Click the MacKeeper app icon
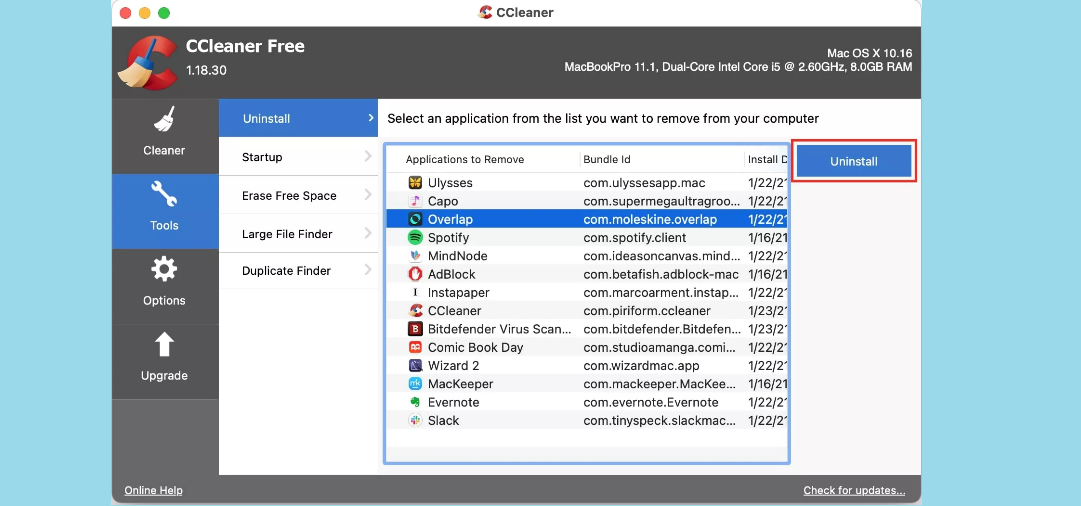Image resolution: width=1081 pixels, height=506 pixels. (x=415, y=384)
